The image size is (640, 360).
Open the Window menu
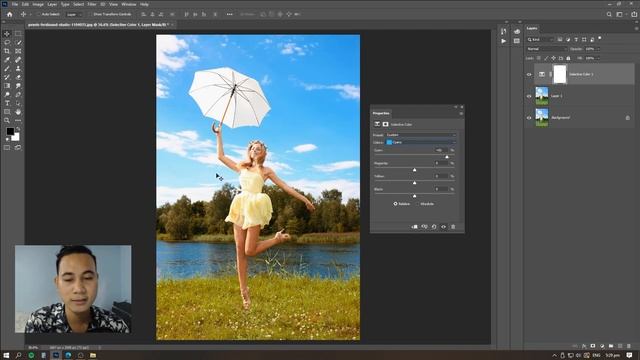click(x=129, y=4)
